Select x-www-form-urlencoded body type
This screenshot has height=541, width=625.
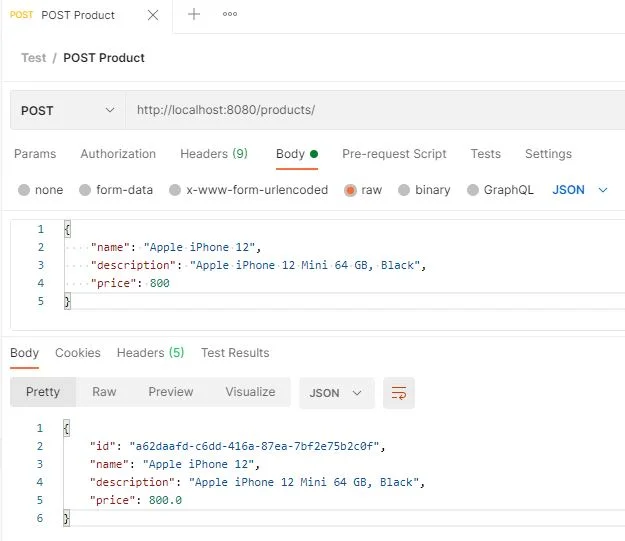click(x=175, y=190)
